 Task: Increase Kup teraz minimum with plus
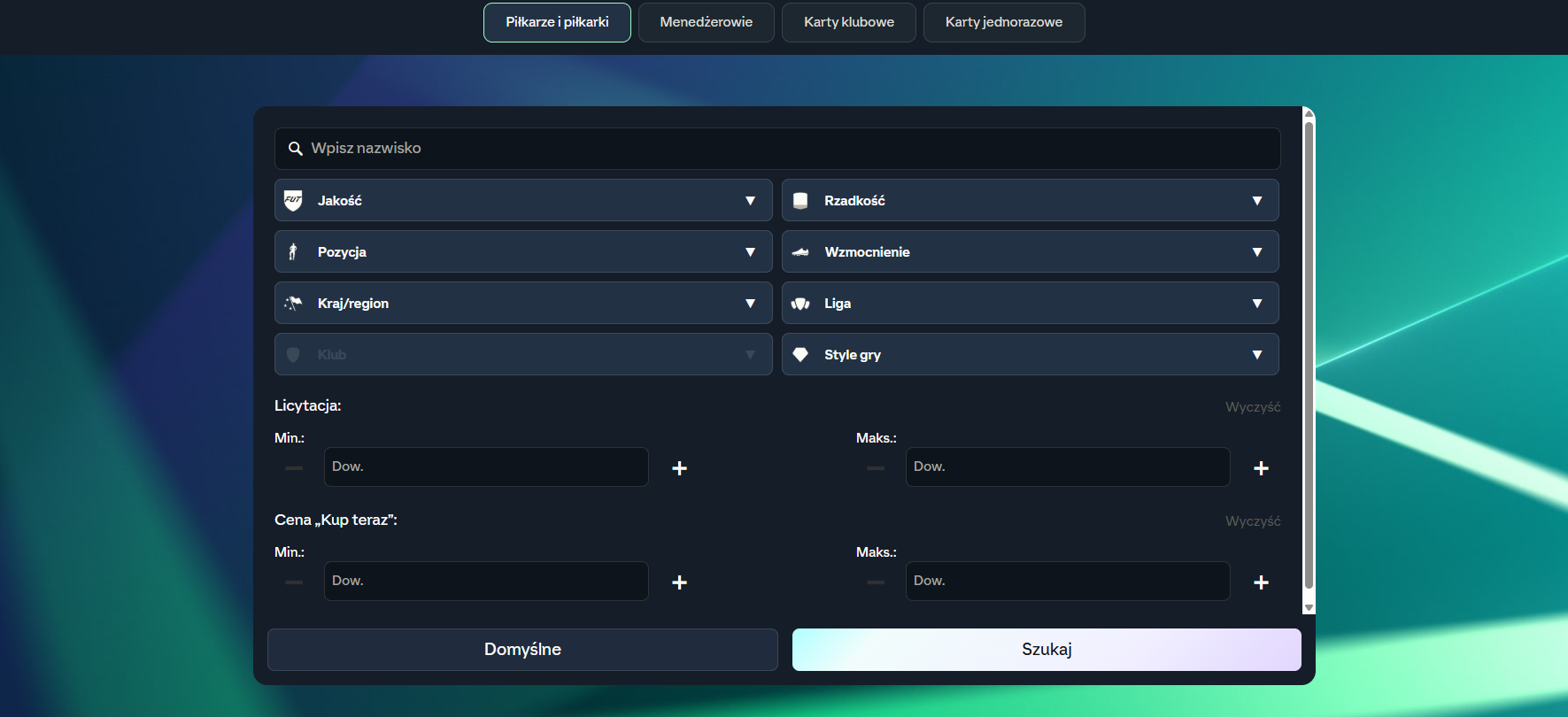(680, 582)
